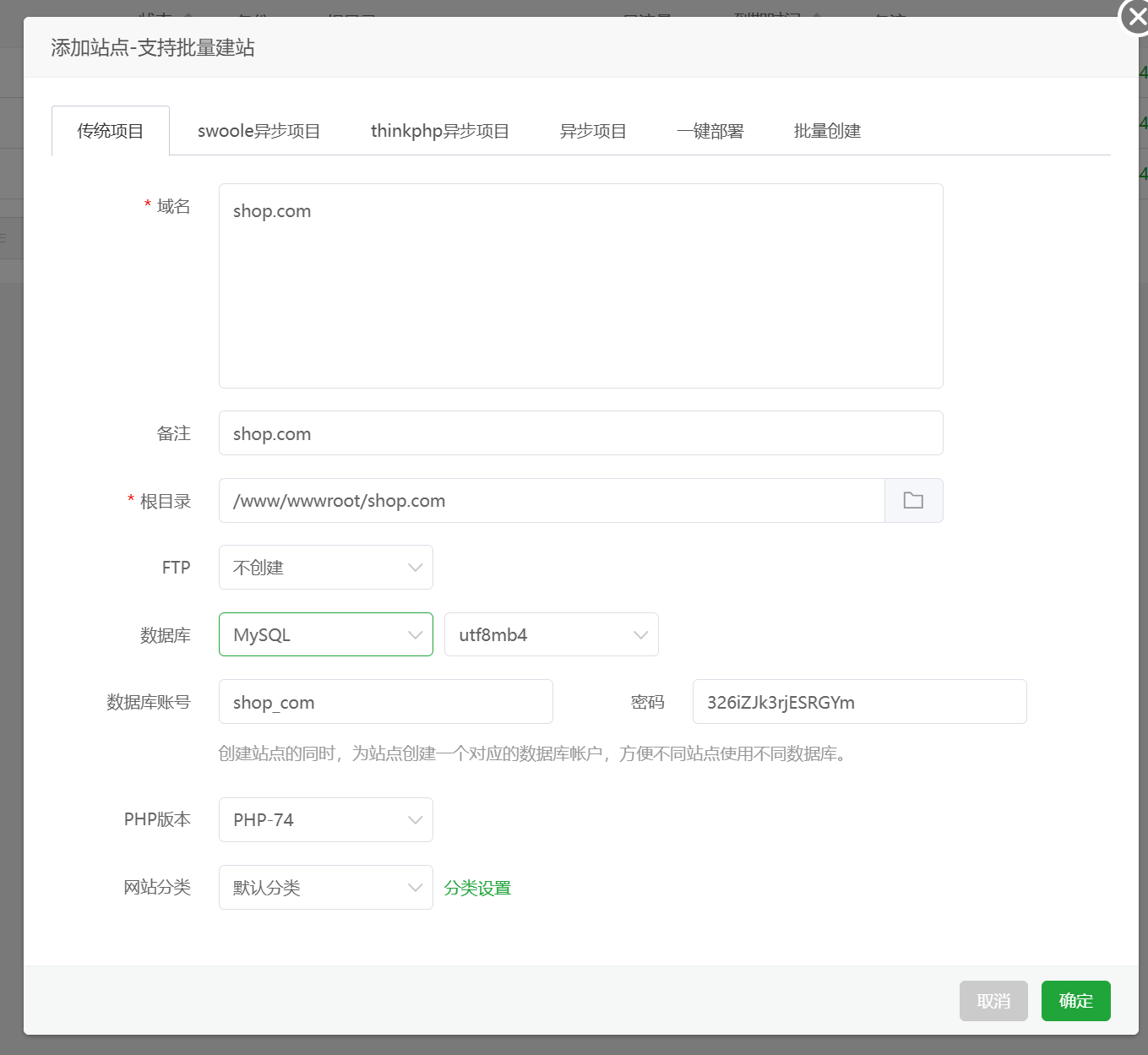The image size is (1148, 1055).
Task: Click the 取消 button
Action: [x=993, y=1001]
